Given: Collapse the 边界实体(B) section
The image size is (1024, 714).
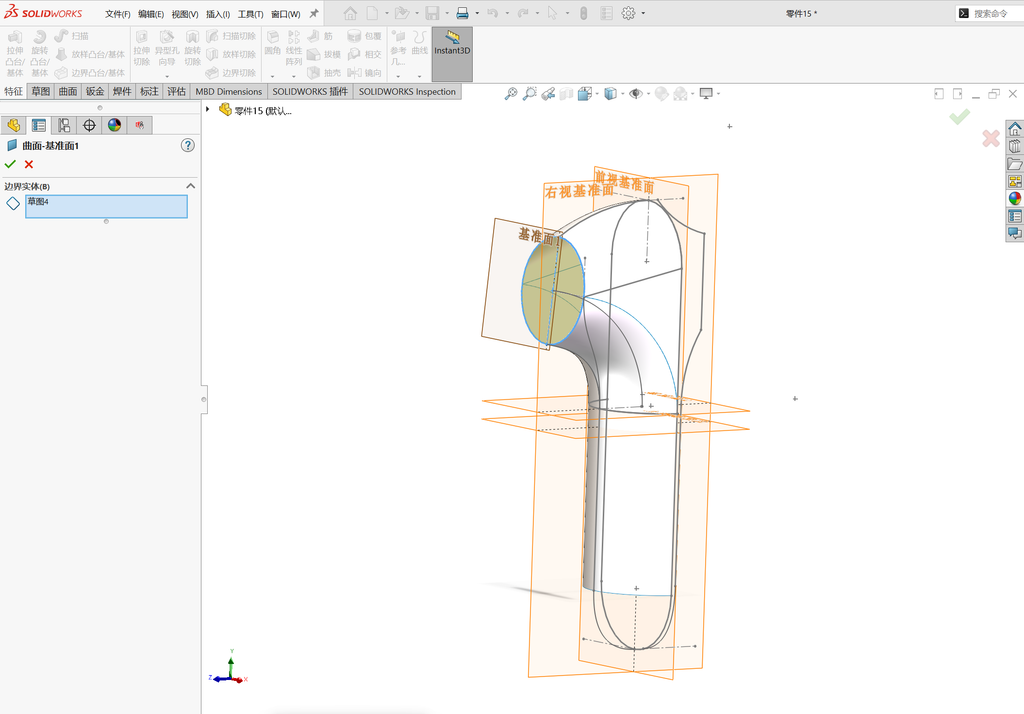Looking at the screenshot, I should point(190,186).
